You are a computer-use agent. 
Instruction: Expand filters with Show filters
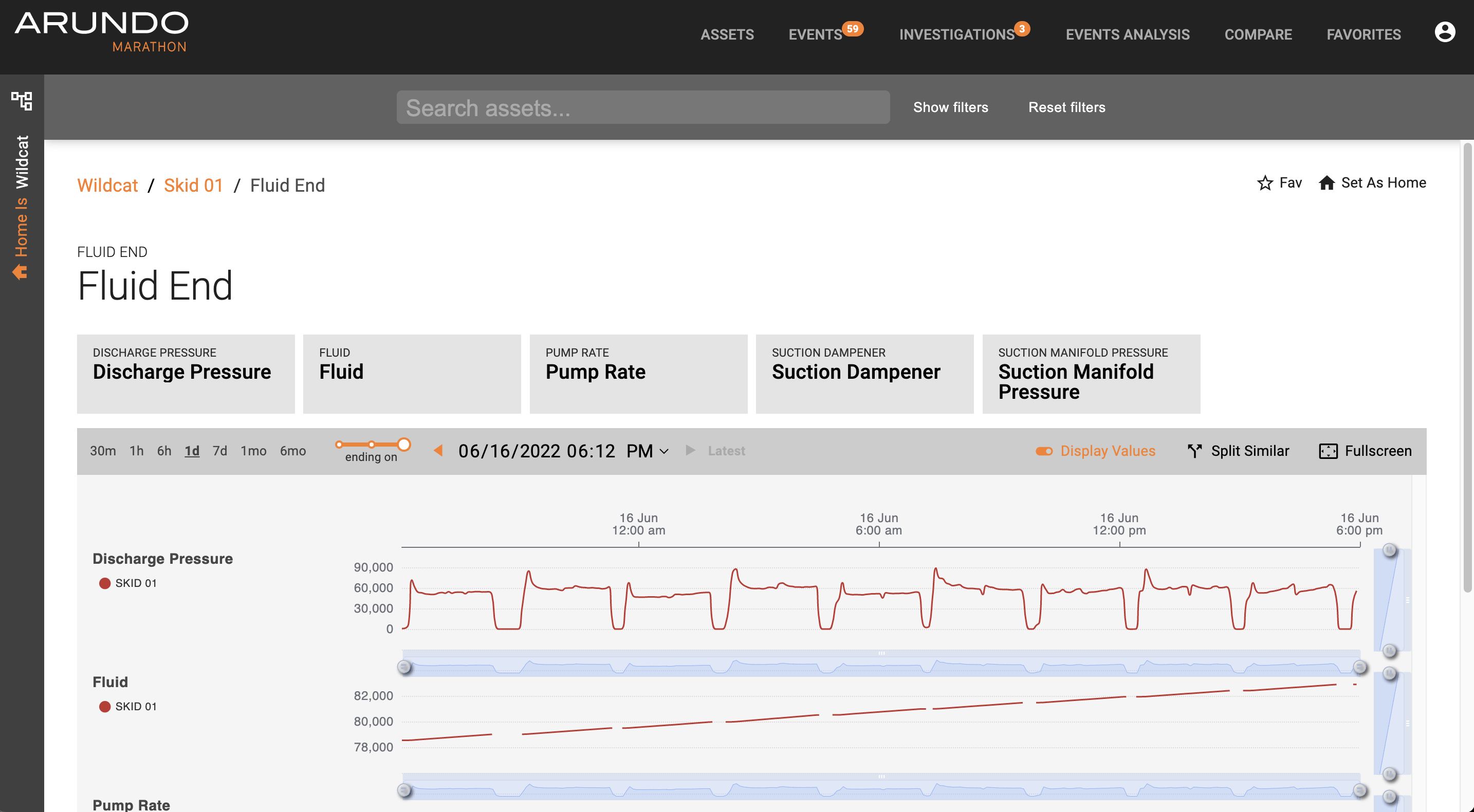click(x=950, y=107)
